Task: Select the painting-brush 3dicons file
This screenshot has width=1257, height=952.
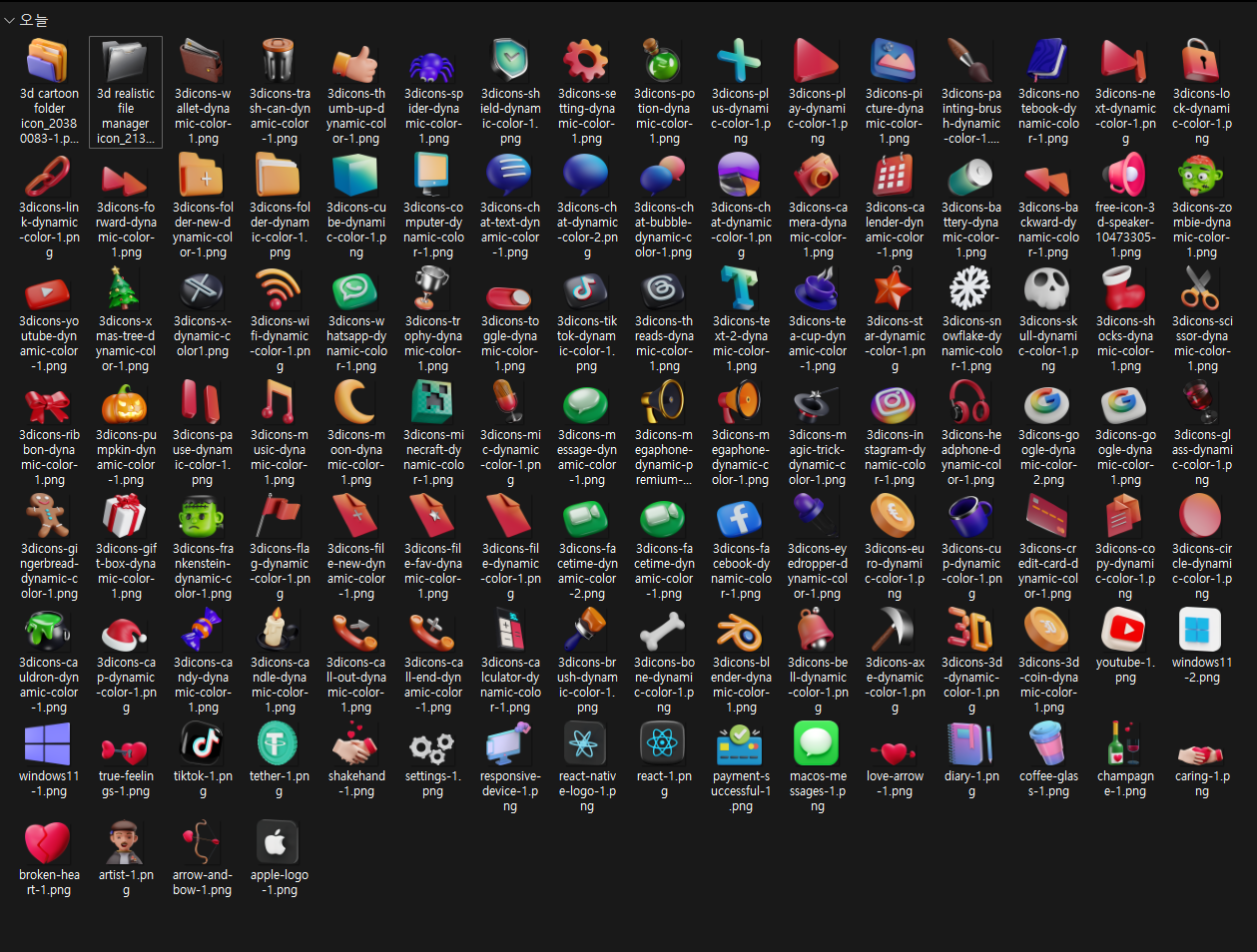Action: click(971, 92)
